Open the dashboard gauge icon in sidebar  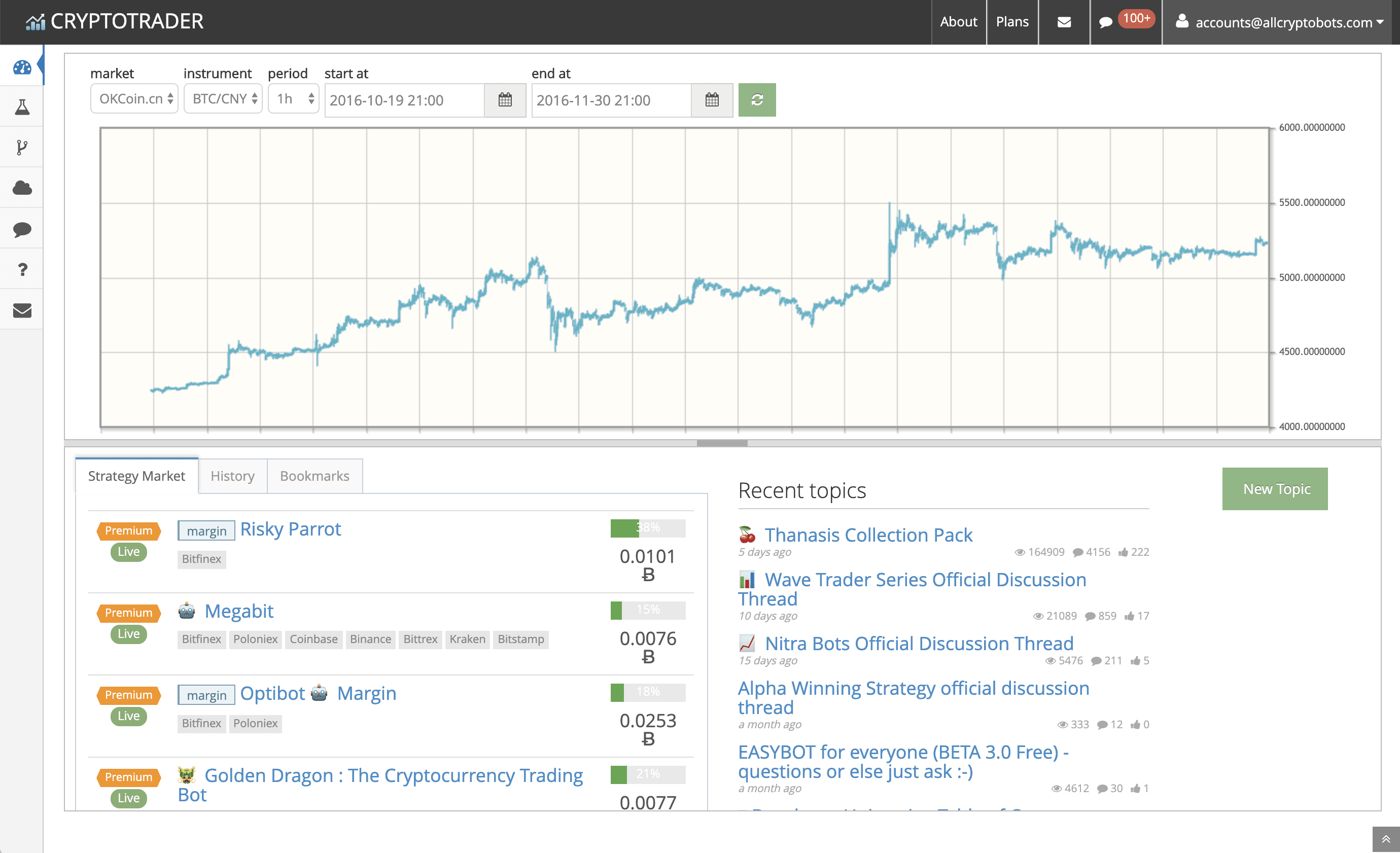coord(22,67)
